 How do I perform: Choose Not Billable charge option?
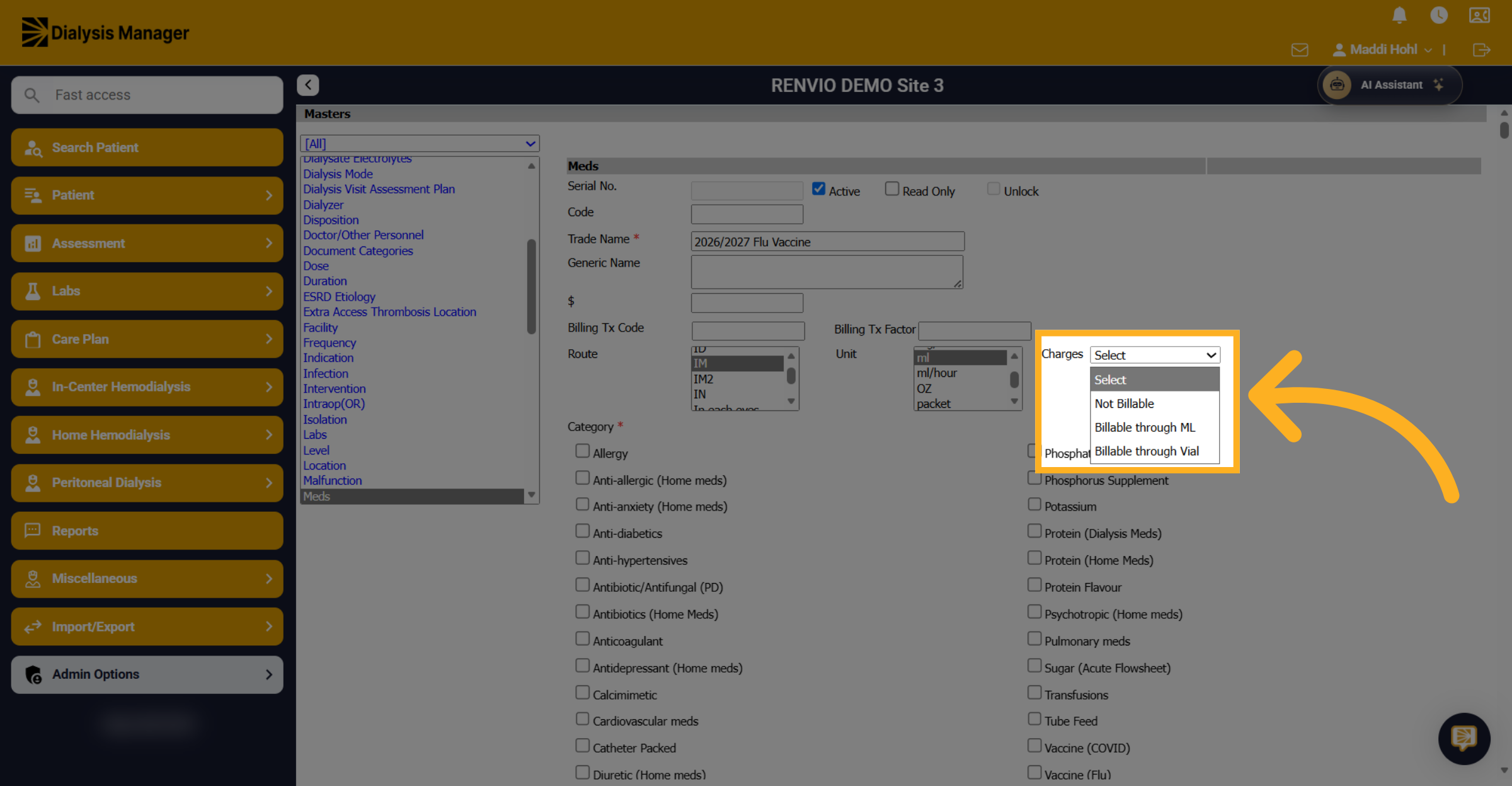click(x=1155, y=404)
